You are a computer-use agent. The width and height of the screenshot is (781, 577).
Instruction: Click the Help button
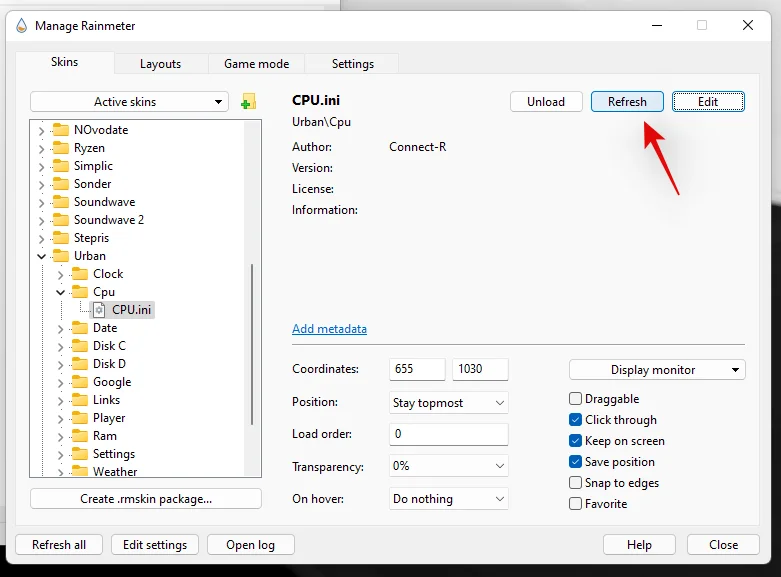click(639, 545)
